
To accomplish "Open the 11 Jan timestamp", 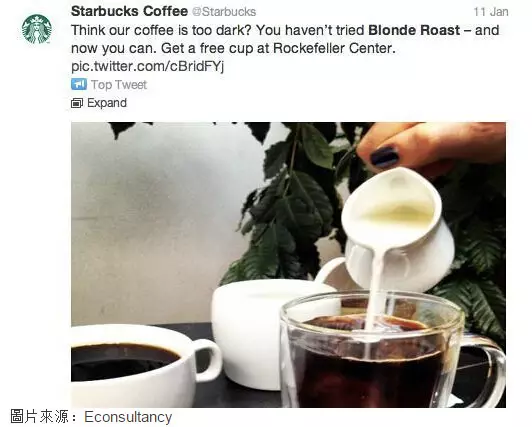I will (x=491, y=12).
